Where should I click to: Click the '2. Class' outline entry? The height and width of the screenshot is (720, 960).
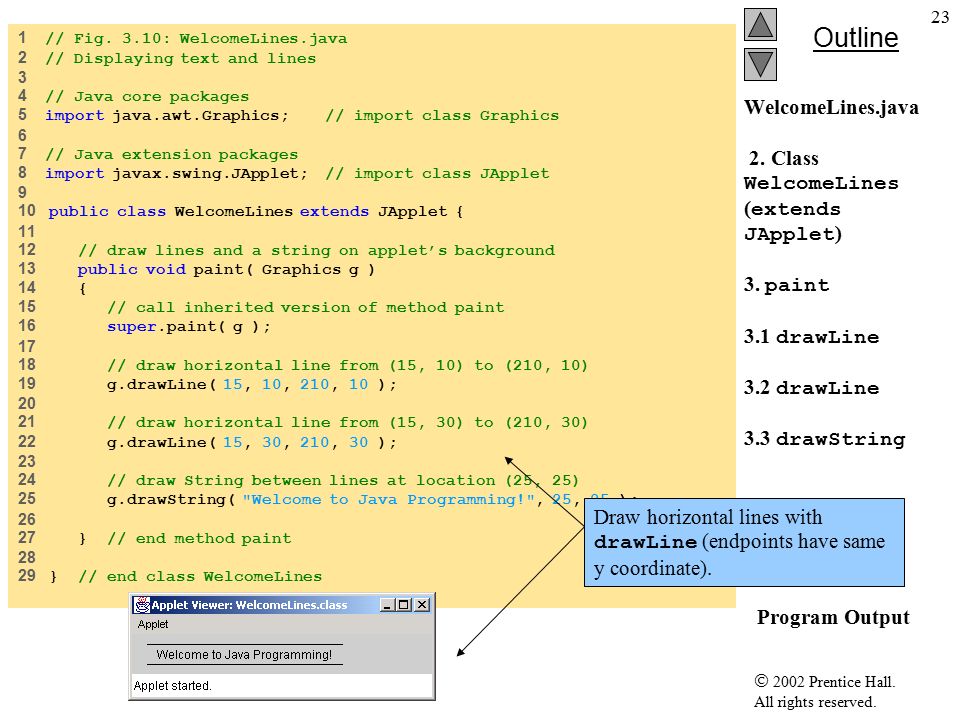[x=784, y=159]
